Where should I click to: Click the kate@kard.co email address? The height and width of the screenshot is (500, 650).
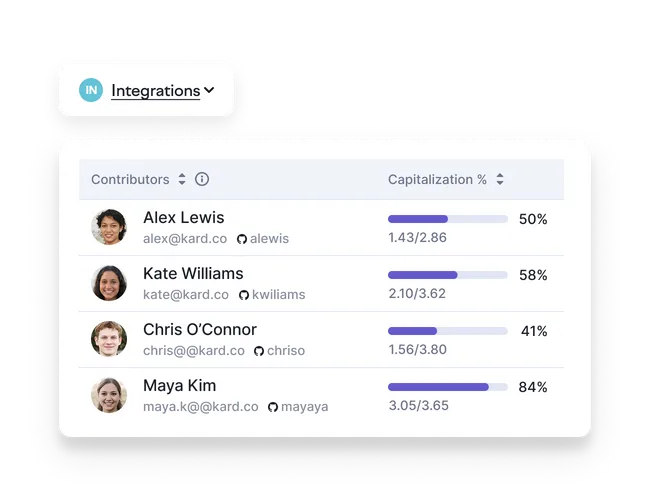coord(186,295)
